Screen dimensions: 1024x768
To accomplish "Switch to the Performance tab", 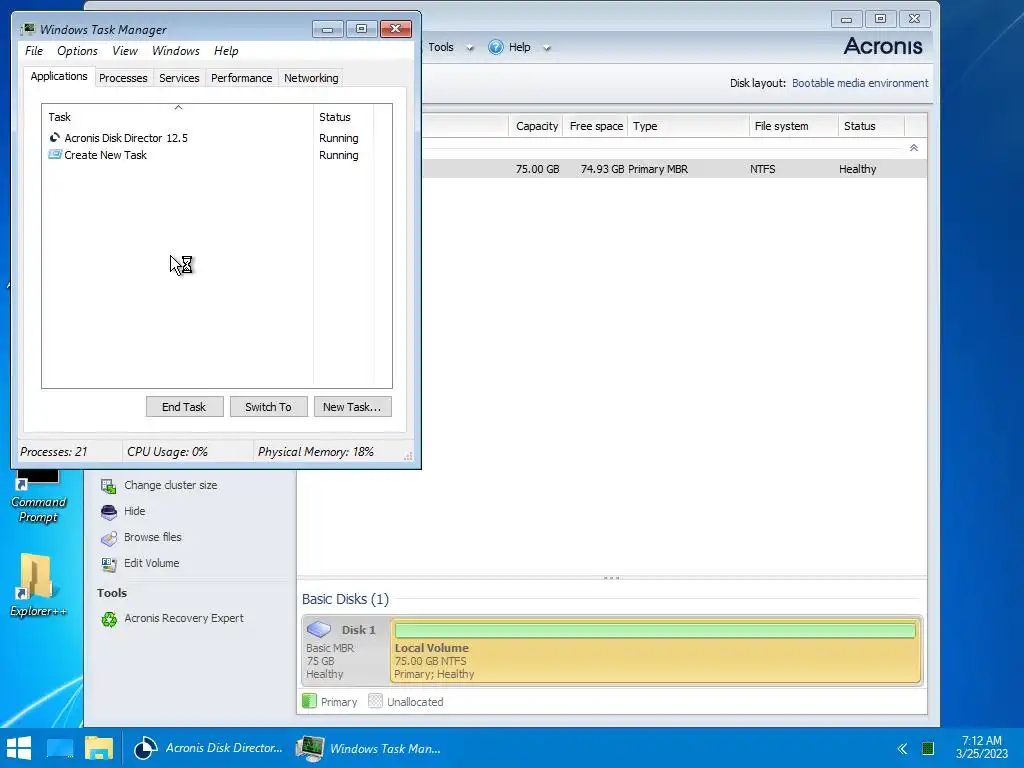I will [242, 78].
